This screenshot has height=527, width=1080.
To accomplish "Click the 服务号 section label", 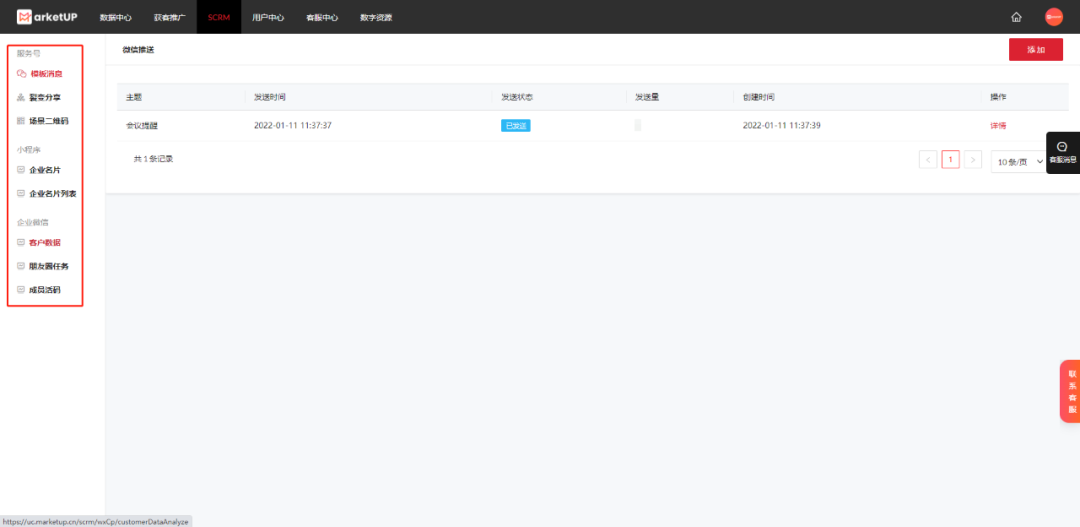I will click(28, 53).
